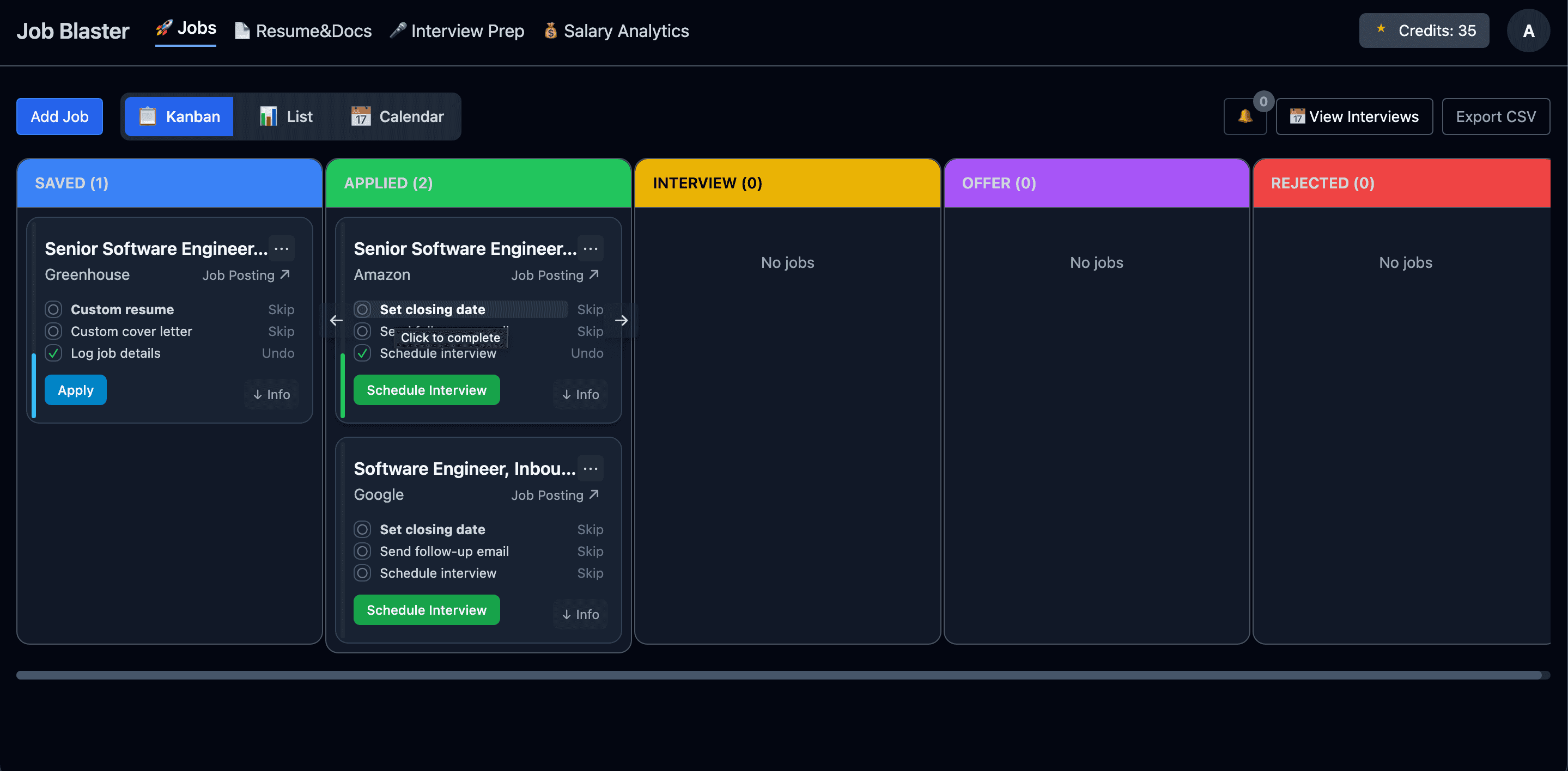Expand Info on the Google card
This screenshot has height=771, width=1568.
[580, 615]
